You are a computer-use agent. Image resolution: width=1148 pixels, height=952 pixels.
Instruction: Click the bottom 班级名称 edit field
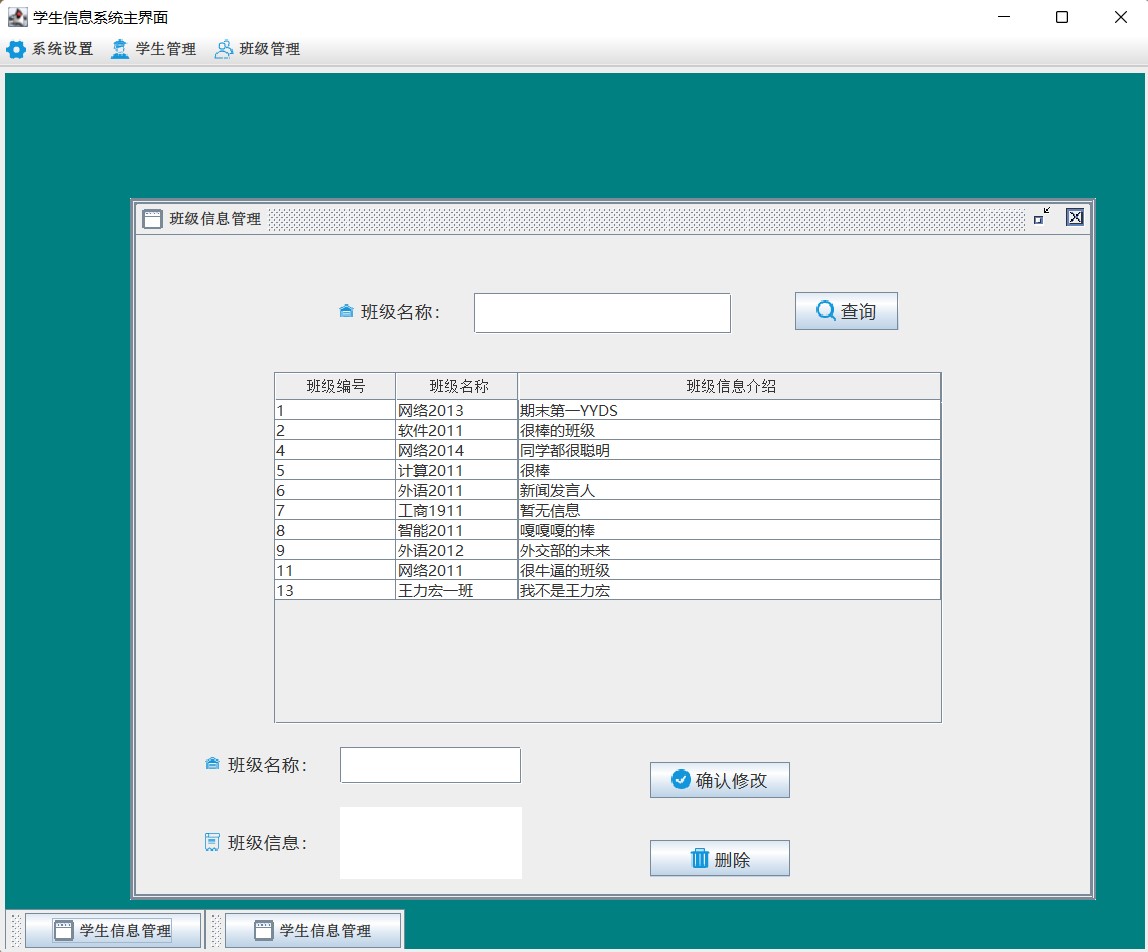pyautogui.click(x=430, y=765)
